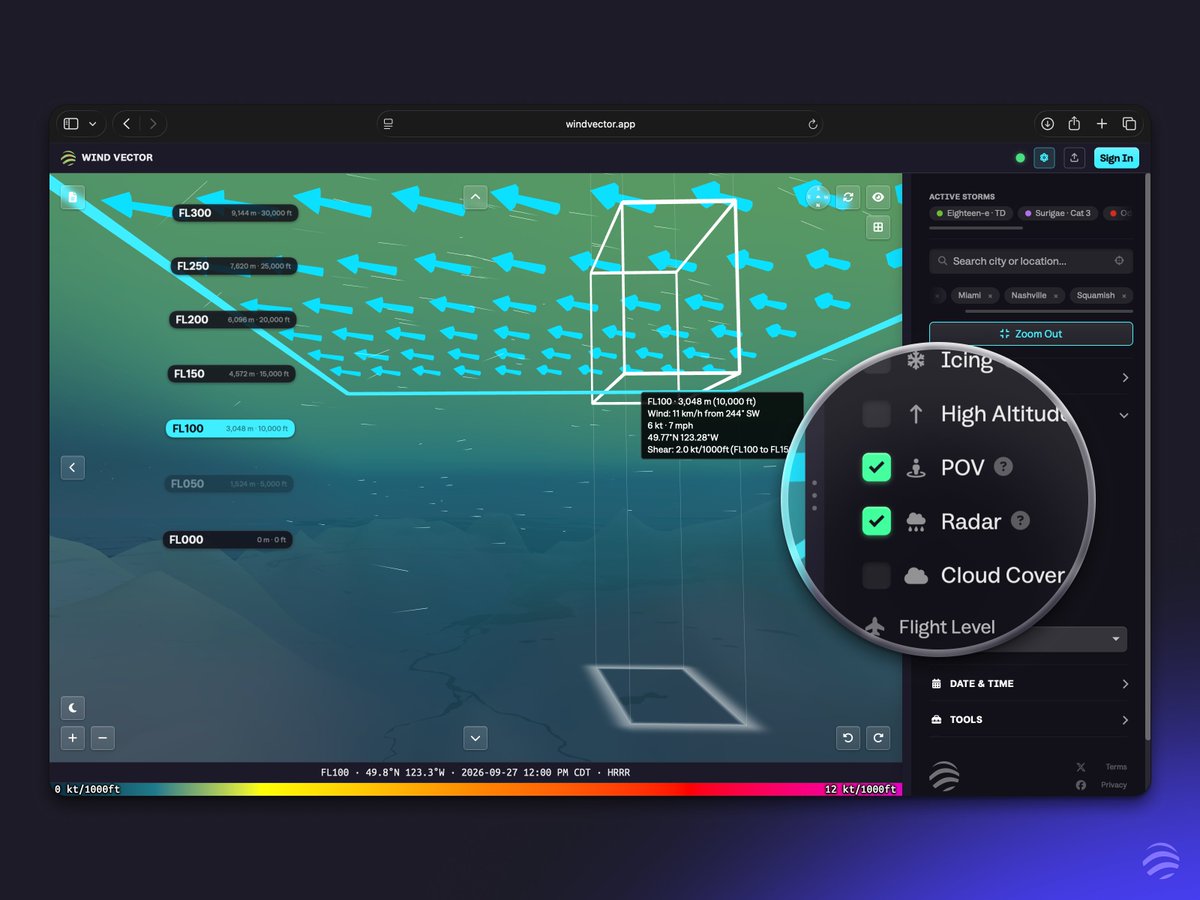
Task: Open the document notes icon on the map
Action: (72, 197)
